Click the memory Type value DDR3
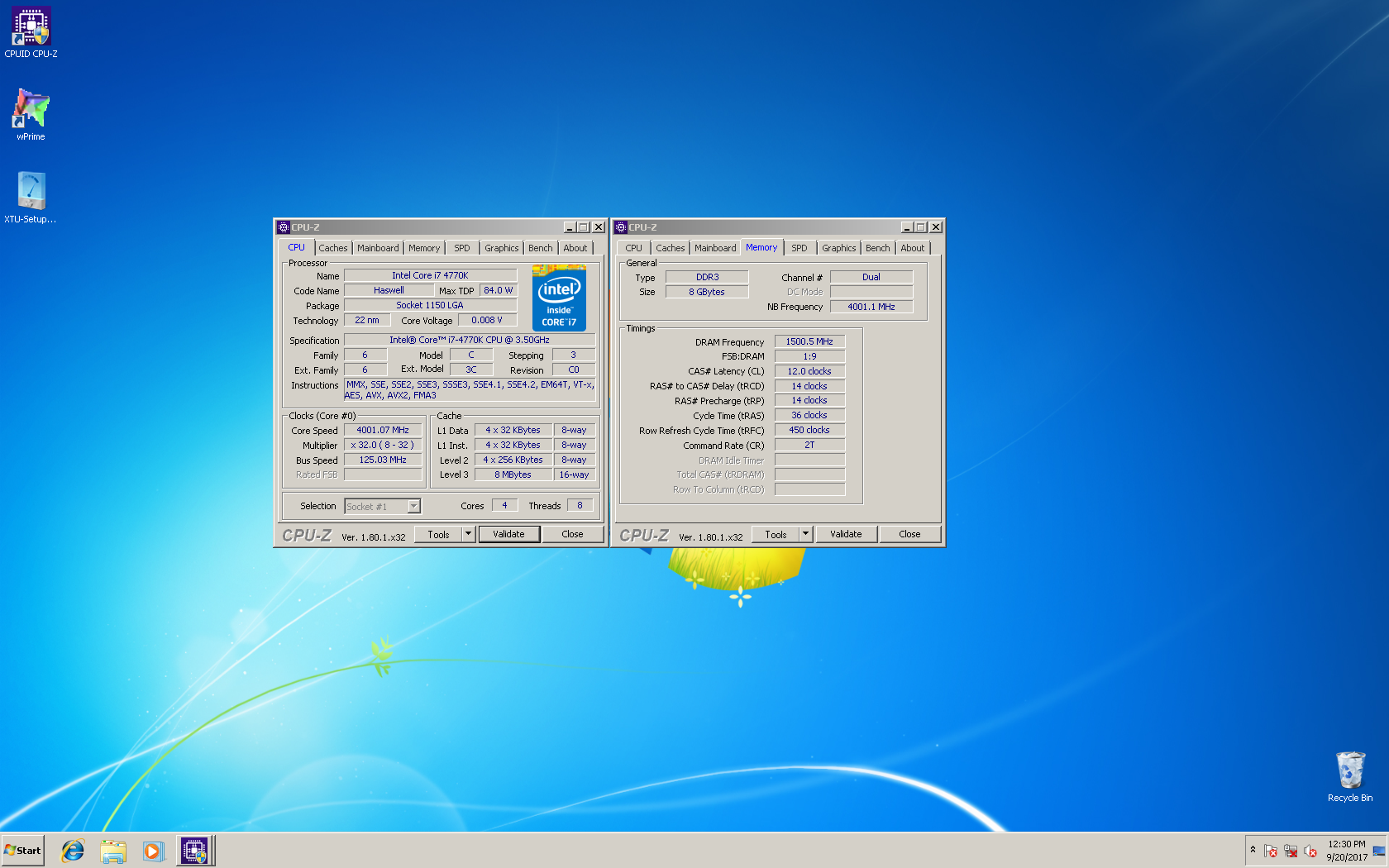The image size is (1389, 868). pyautogui.click(x=707, y=277)
